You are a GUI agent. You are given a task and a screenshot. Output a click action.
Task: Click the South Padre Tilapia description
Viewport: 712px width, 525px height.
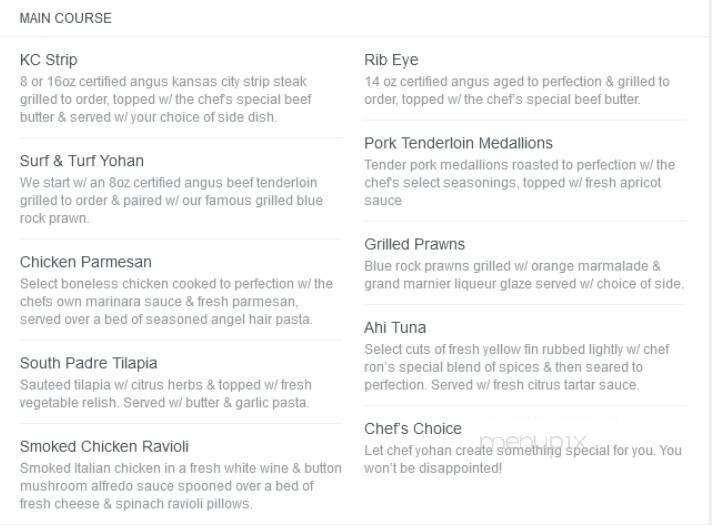pyautogui.click(x=166, y=393)
